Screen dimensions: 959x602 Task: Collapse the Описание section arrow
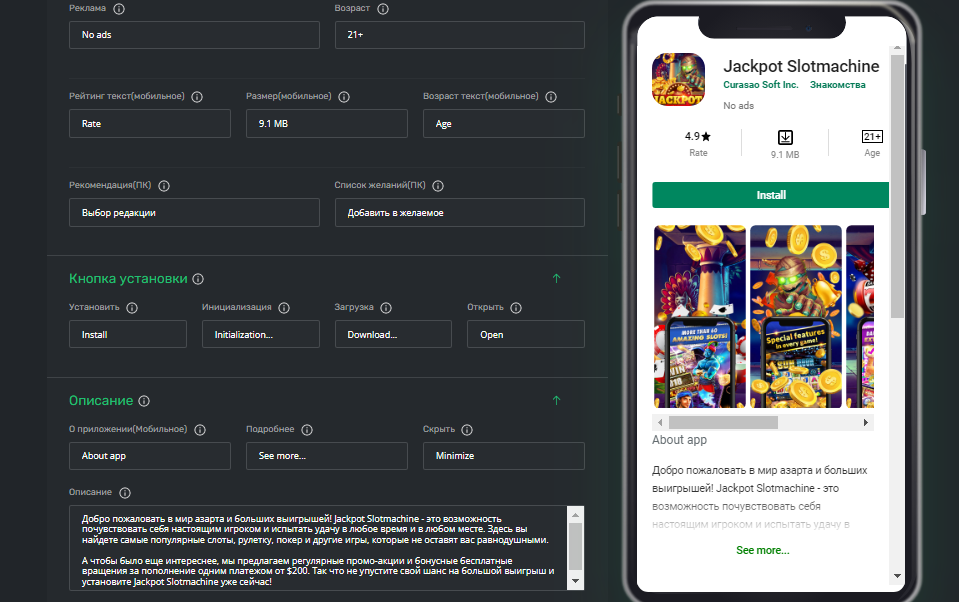tap(557, 400)
